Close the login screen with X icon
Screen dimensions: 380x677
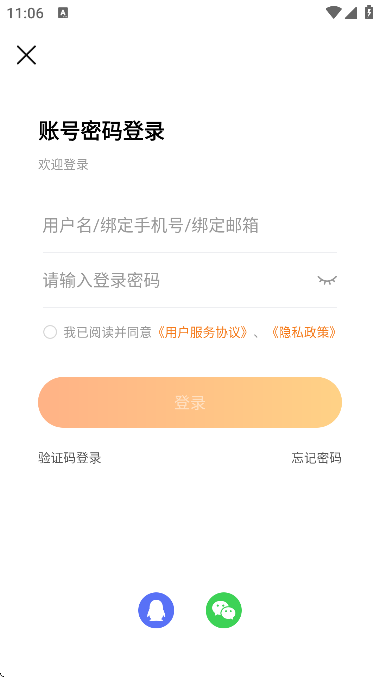pyautogui.click(x=26, y=55)
